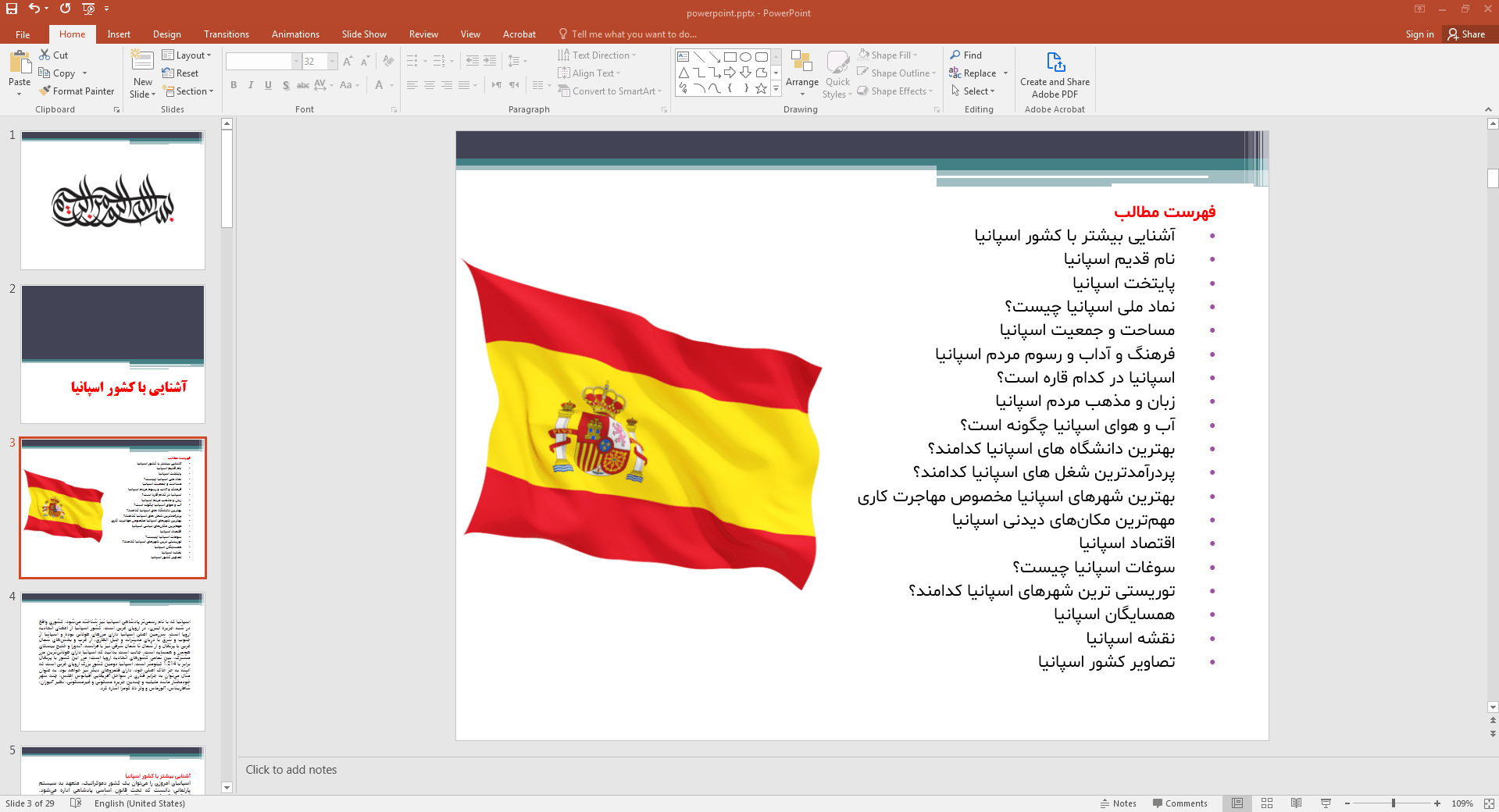Open the Arrange tool
Screen dimensions: 1499x812
tap(801, 70)
